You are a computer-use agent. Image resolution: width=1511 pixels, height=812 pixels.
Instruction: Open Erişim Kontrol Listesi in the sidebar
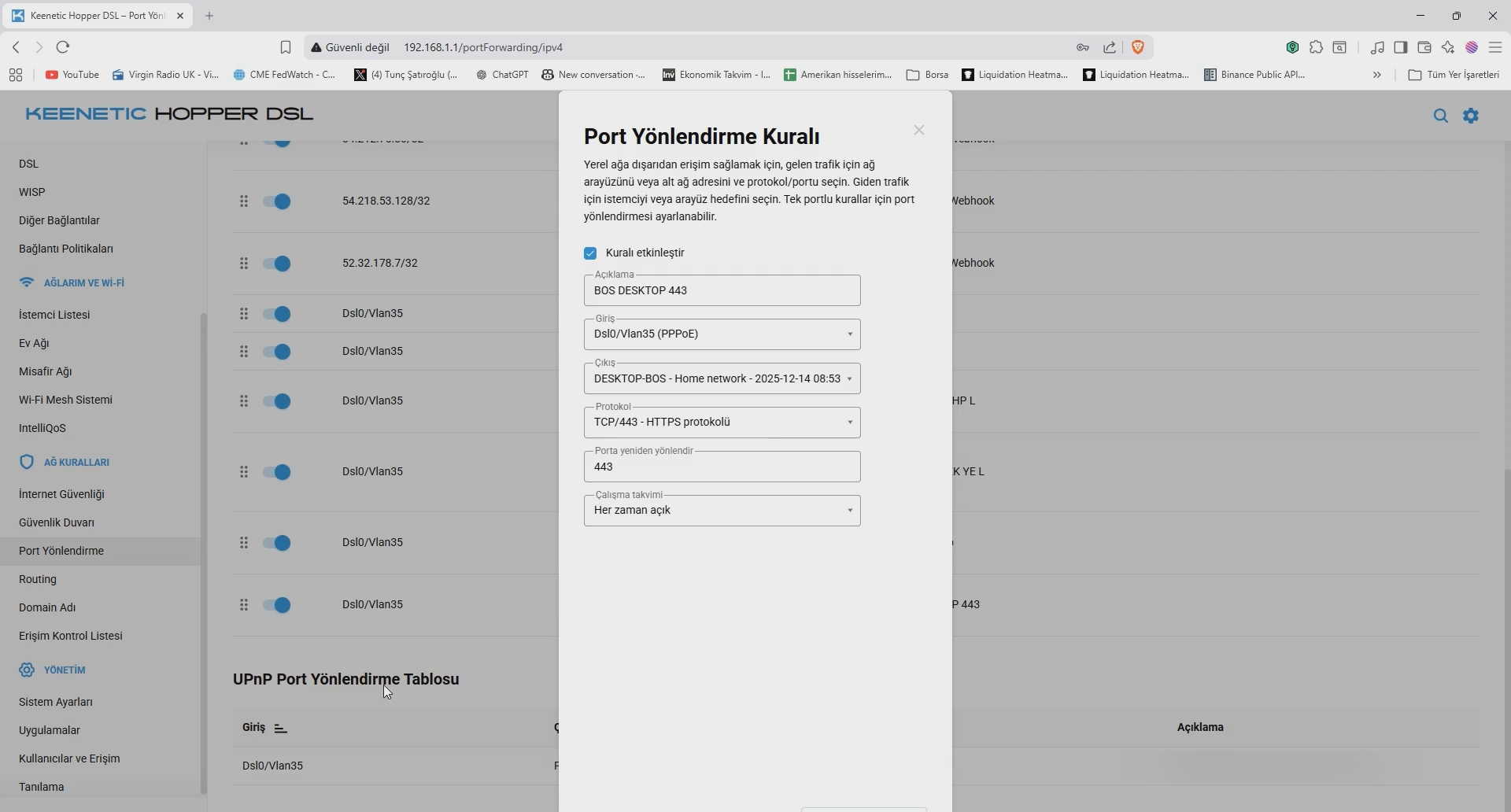[71, 636]
